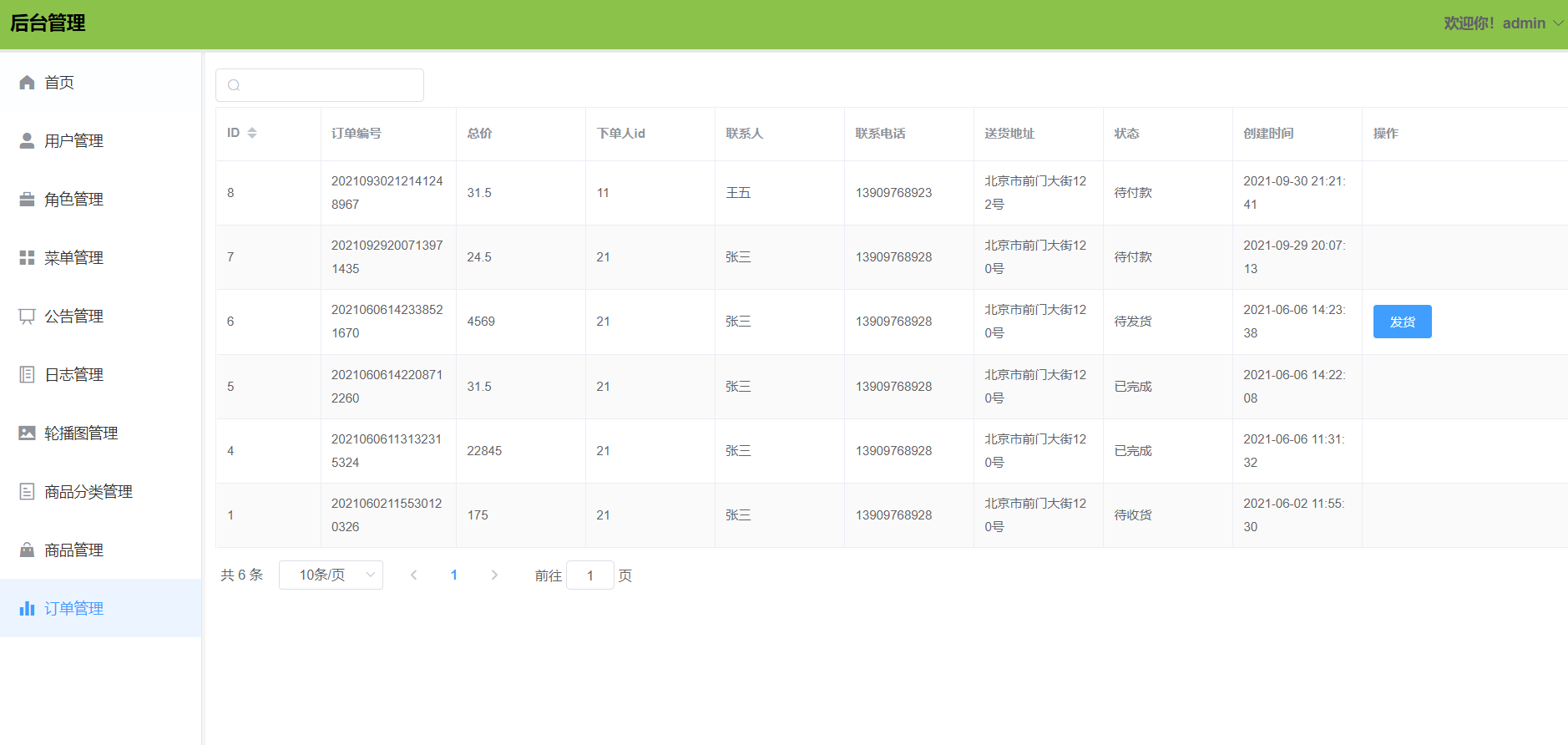1568x745 pixels.
Task: Expand the admin user dropdown menu
Action: [x=1557, y=23]
